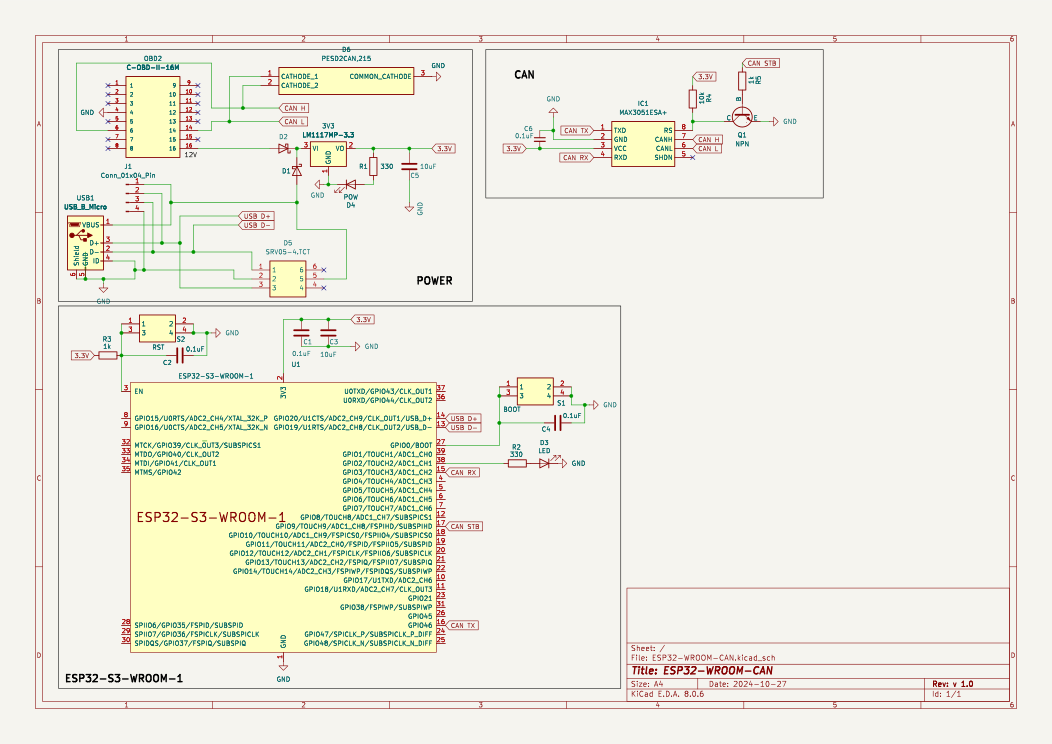This screenshot has width=1052, height=744.
Task: Click resistor R3 1k symbol
Action: [x=108, y=356]
